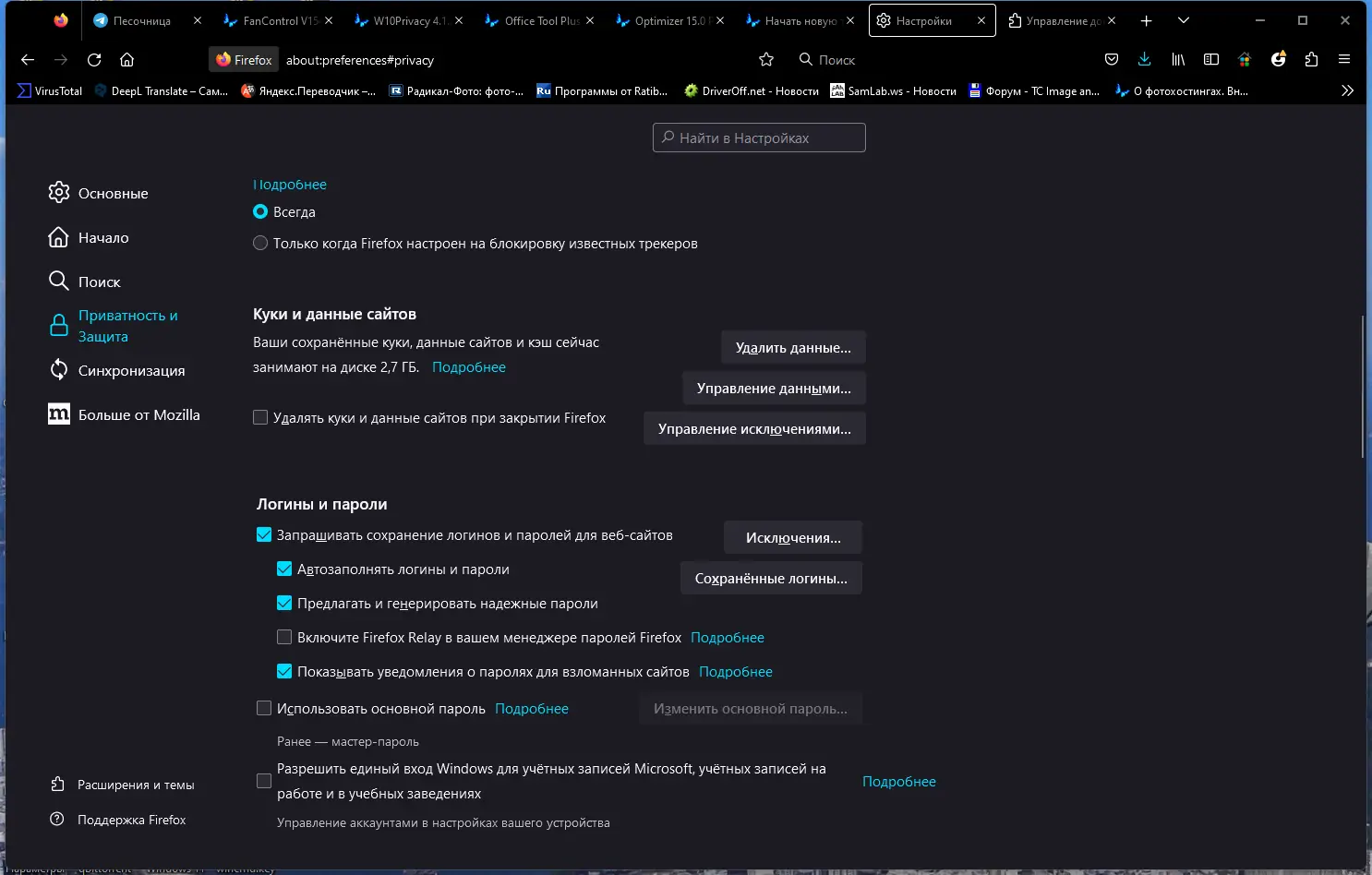Open VirusTotal bookmark

point(50,90)
